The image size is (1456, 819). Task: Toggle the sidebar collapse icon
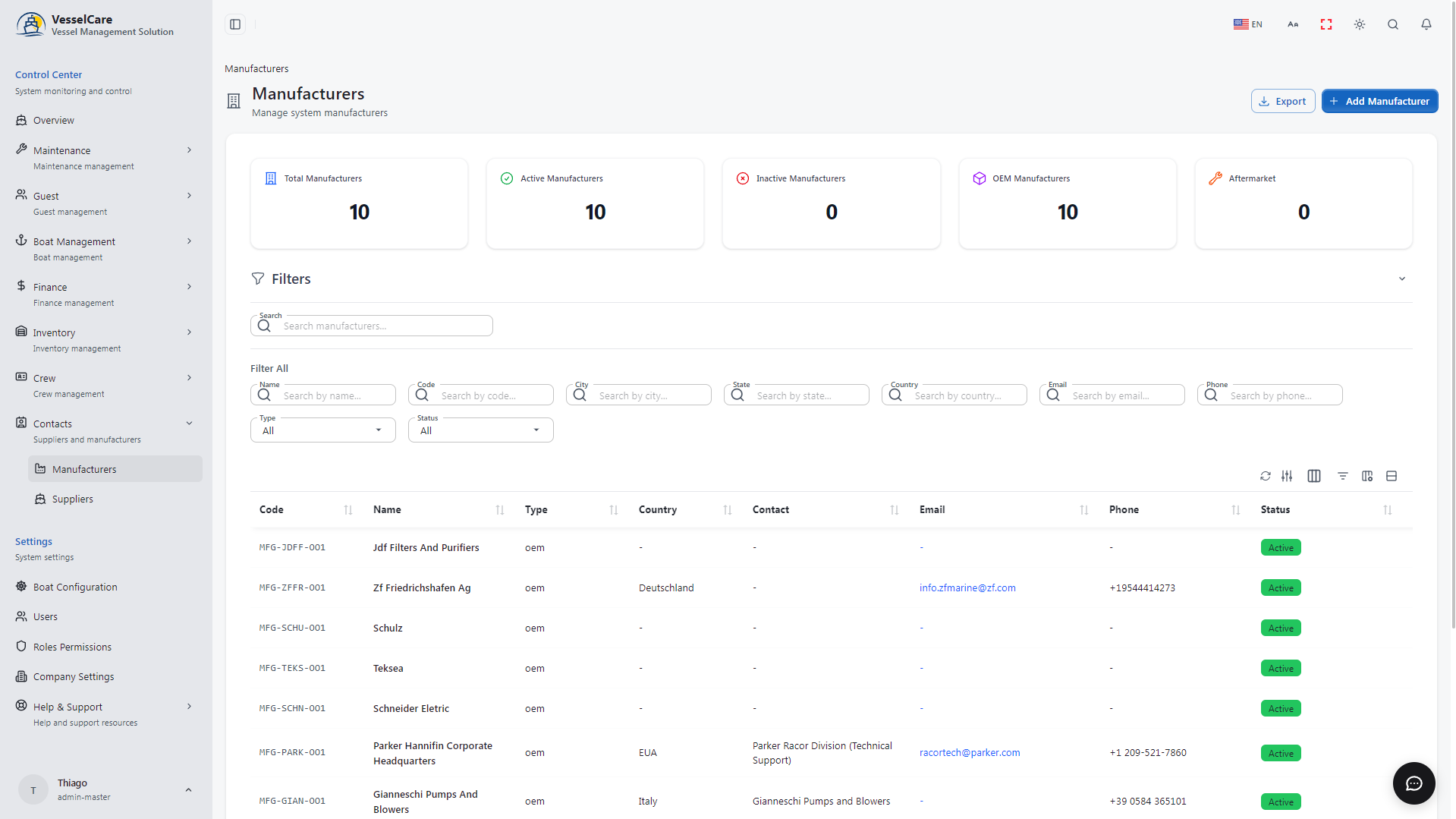pos(235,24)
